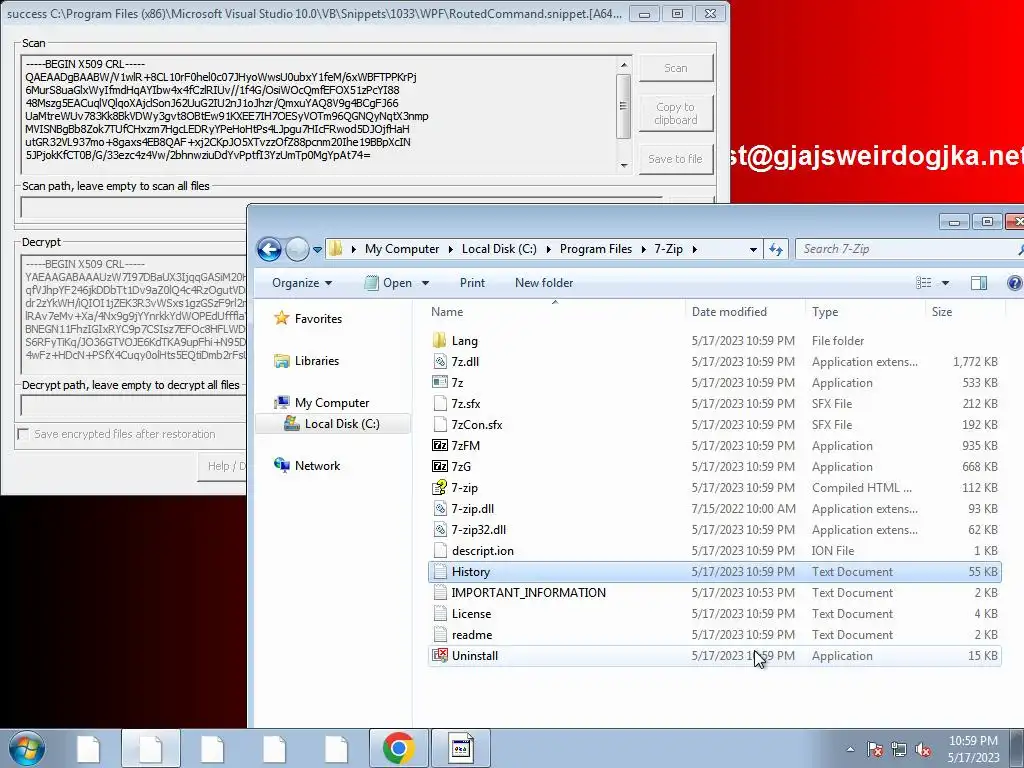Select the 7z.sfx file icon
Viewport: 1024px width, 768px height.
click(x=440, y=404)
